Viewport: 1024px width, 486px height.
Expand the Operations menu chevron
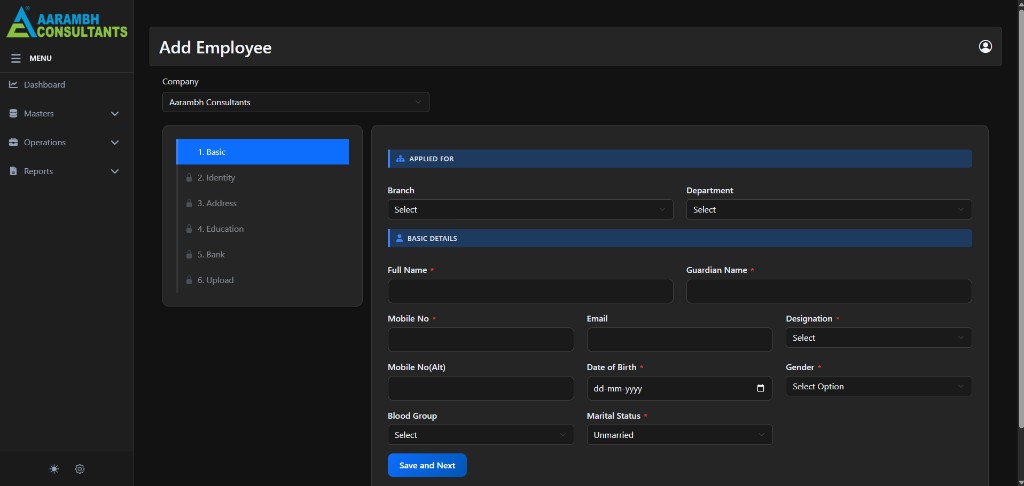coord(115,142)
